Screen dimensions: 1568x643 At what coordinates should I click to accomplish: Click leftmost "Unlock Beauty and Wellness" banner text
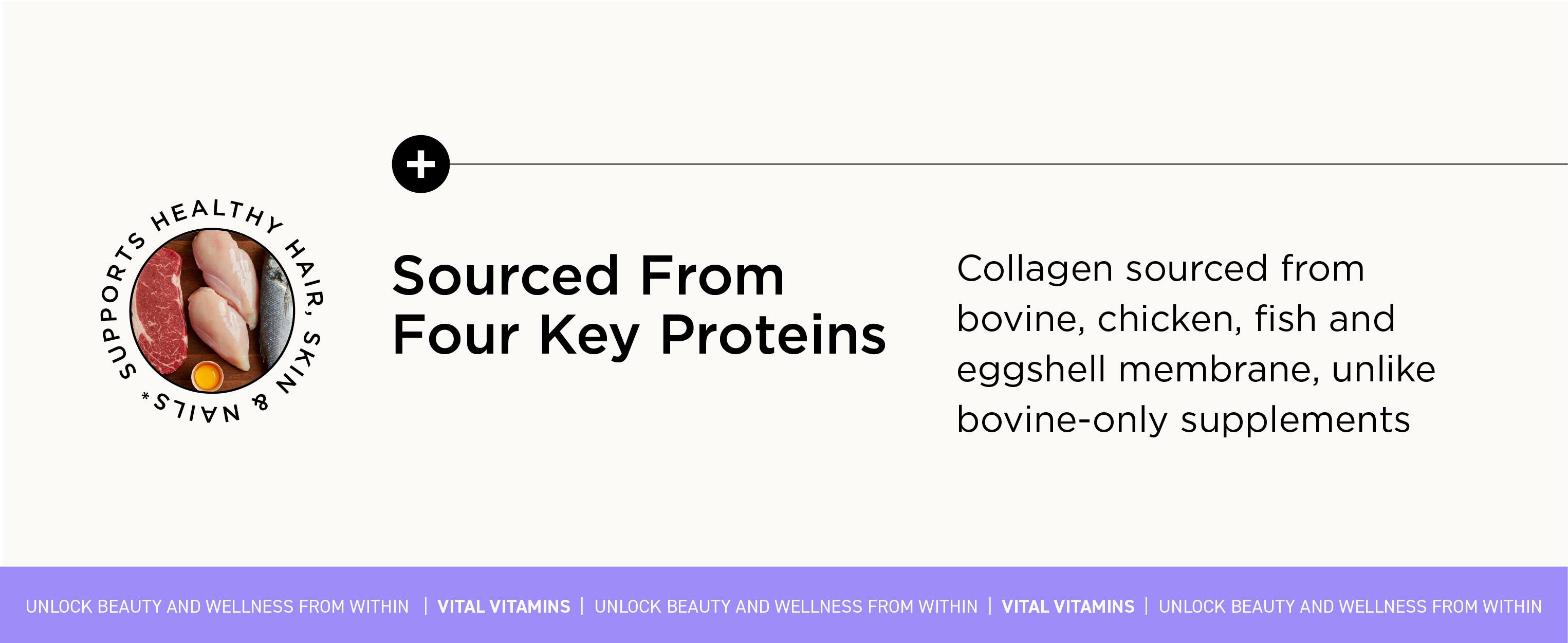[217, 607]
